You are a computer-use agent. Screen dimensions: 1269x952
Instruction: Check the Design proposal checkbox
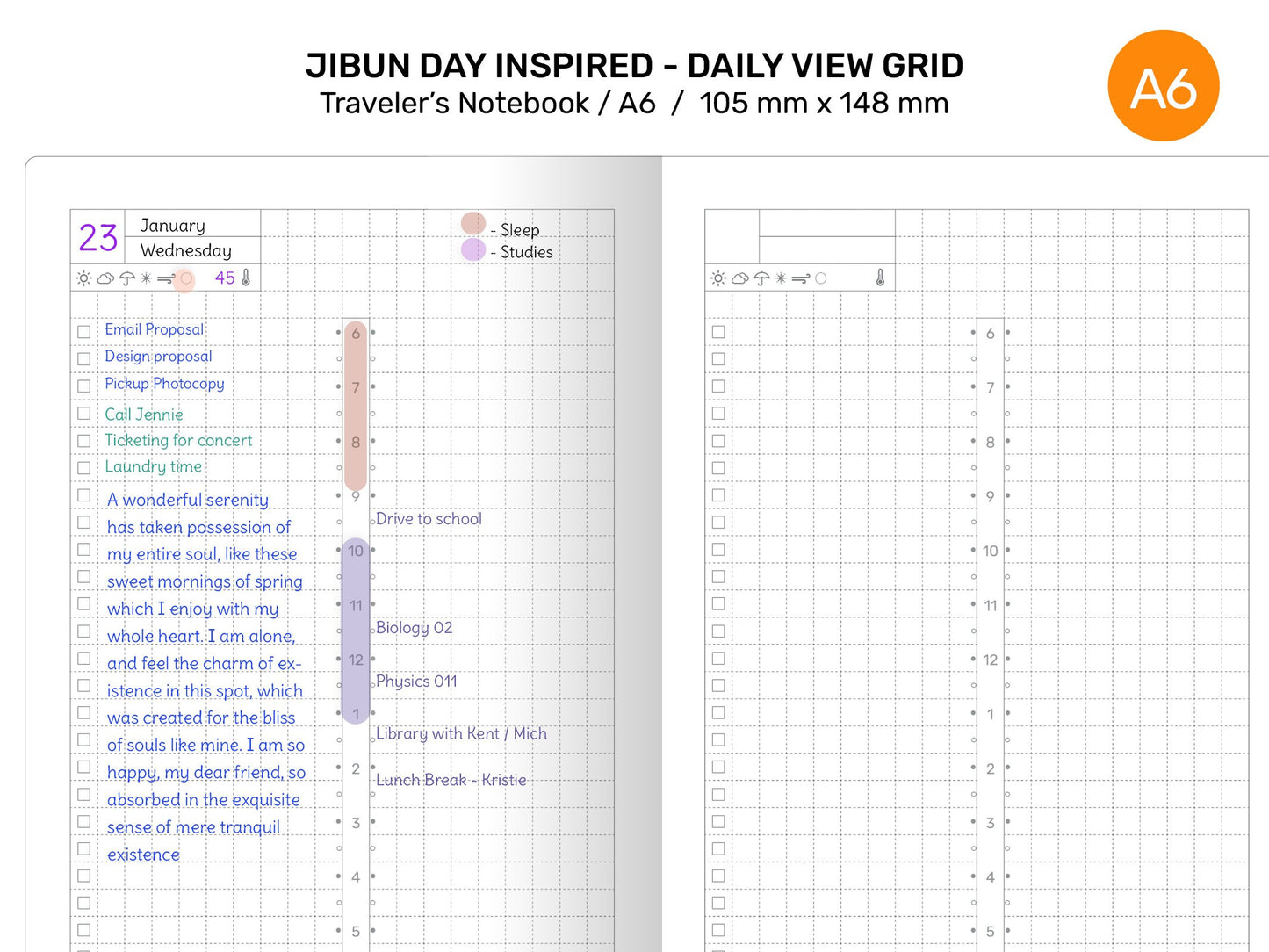[x=84, y=359]
